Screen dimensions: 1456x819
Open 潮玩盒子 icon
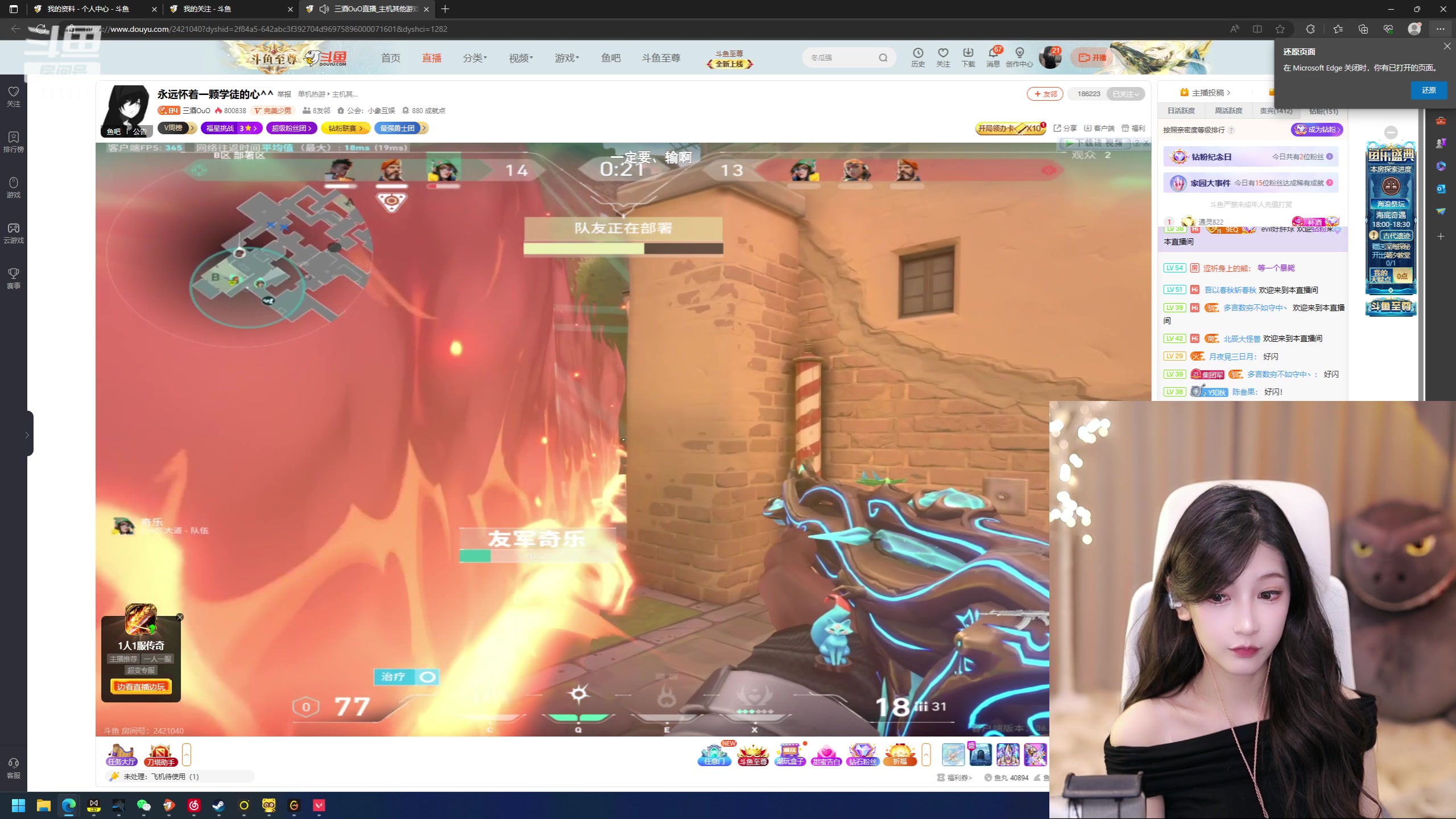click(x=790, y=755)
